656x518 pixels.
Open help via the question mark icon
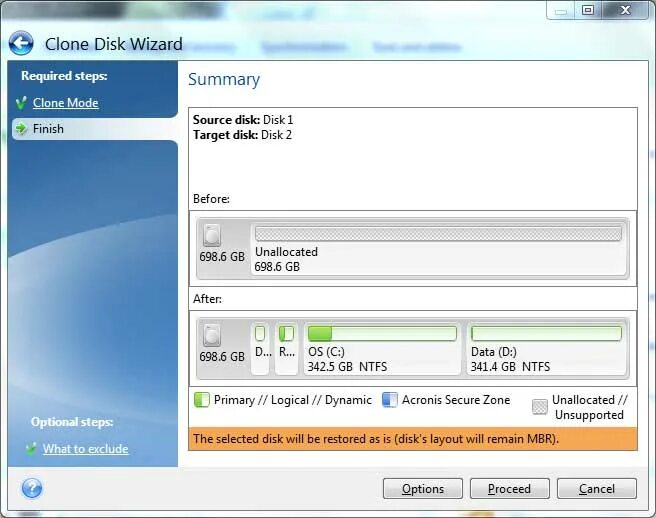click(x=32, y=488)
